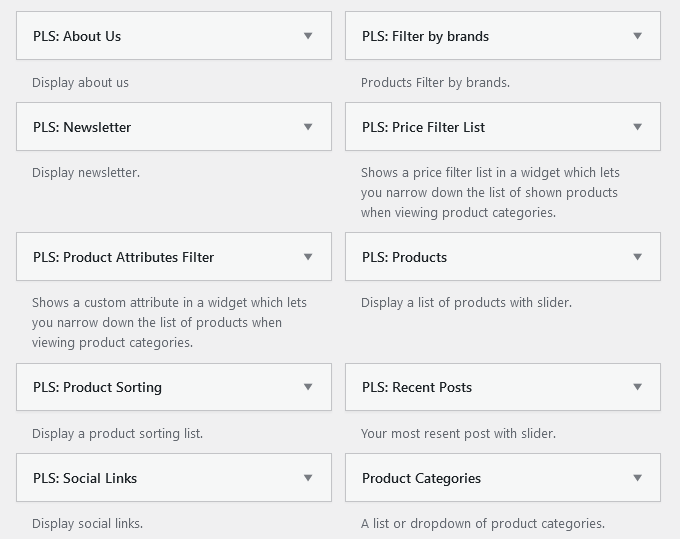
Task: Select the Product Categories widget title
Action: 421,478
